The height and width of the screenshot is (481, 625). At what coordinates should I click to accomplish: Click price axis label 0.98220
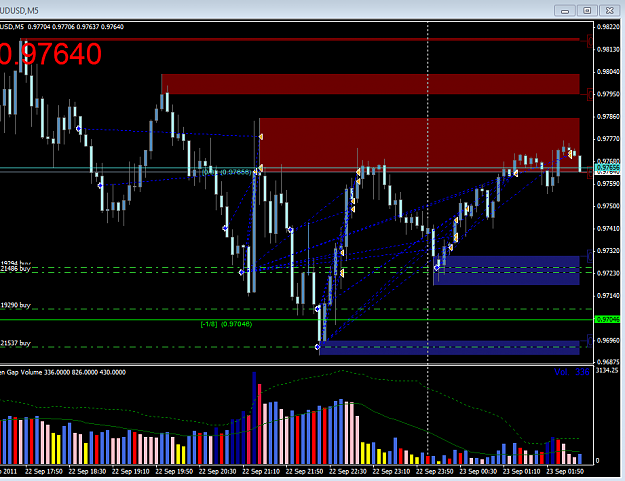tap(608, 27)
